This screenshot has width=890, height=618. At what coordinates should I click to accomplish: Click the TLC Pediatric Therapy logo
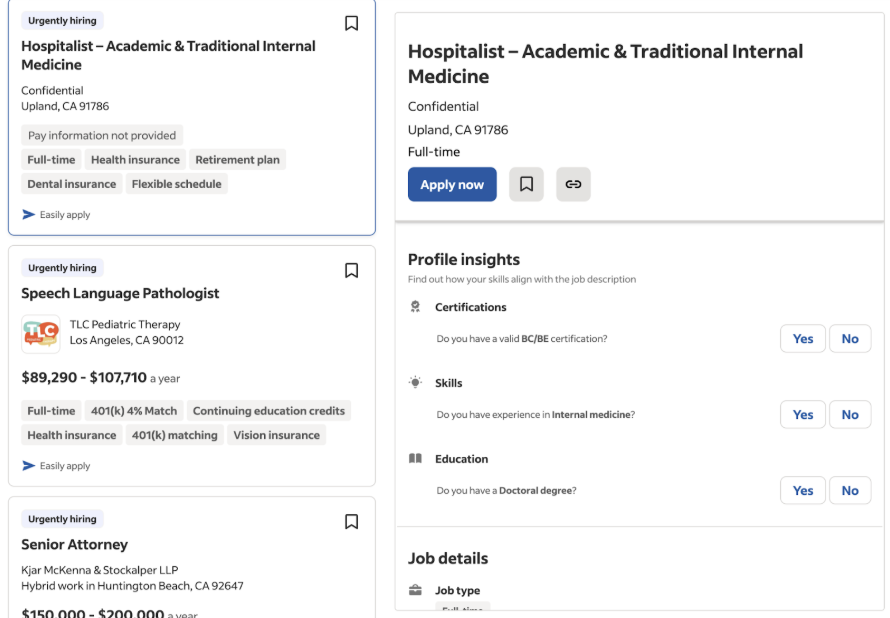(x=41, y=334)
